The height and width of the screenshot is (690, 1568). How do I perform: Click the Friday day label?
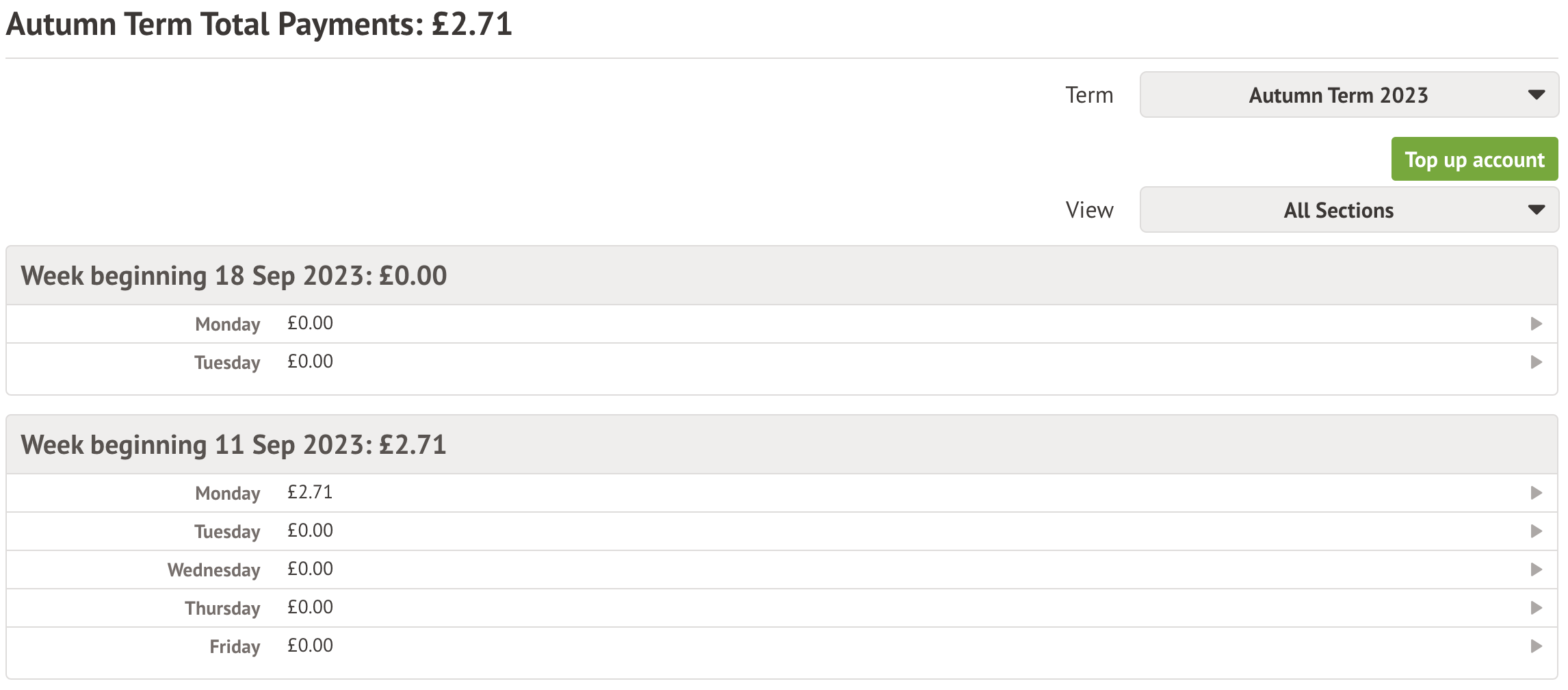coord(235,647)
